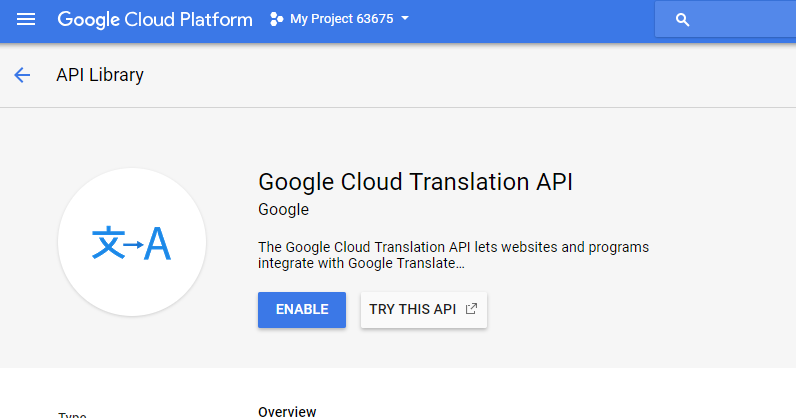Click the project hexagon dots icon
This screenshot has height=418, width=796.
tap(277, 20)
